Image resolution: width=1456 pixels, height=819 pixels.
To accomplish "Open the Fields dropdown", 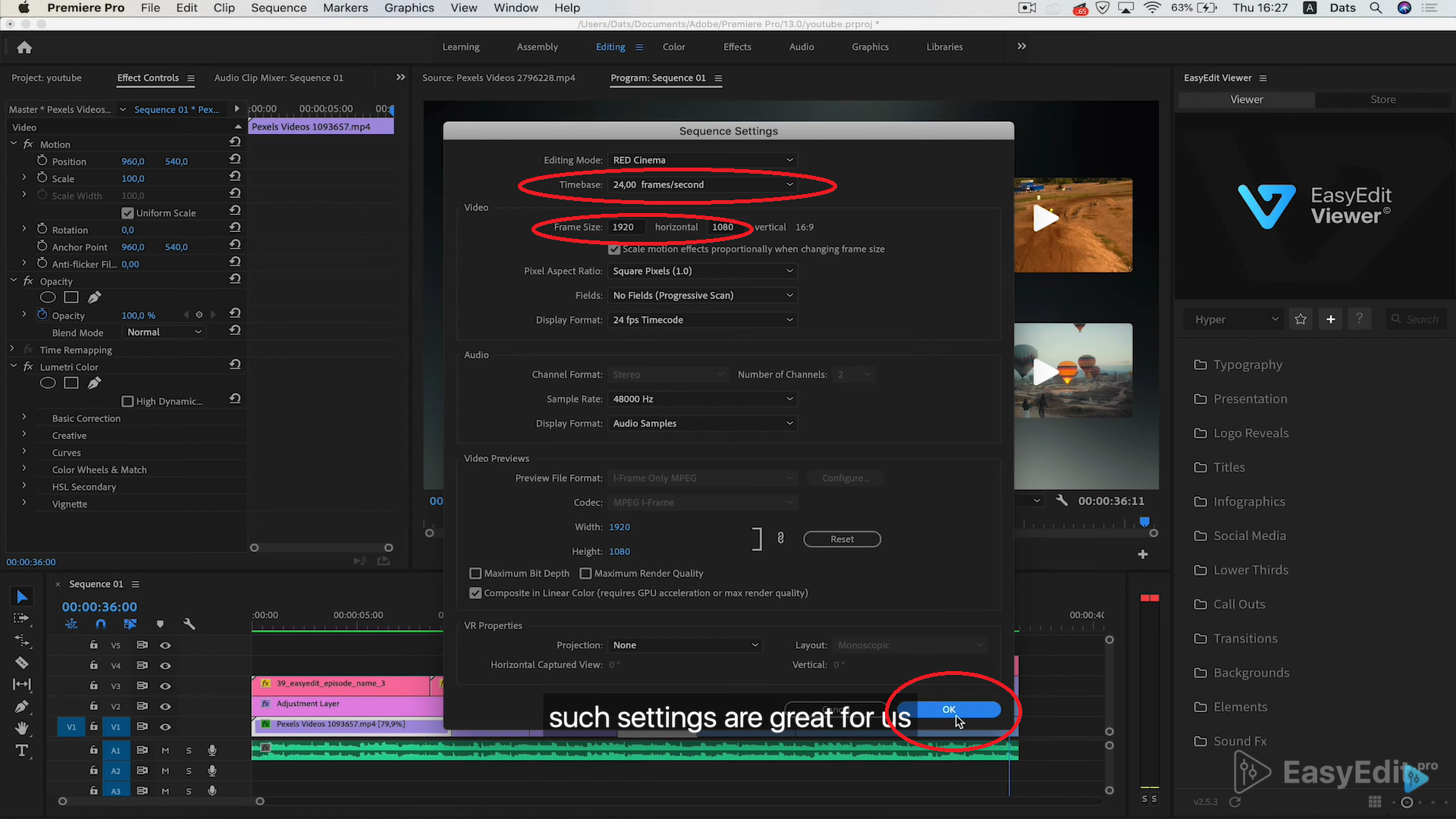I will (x=702, y=295).
